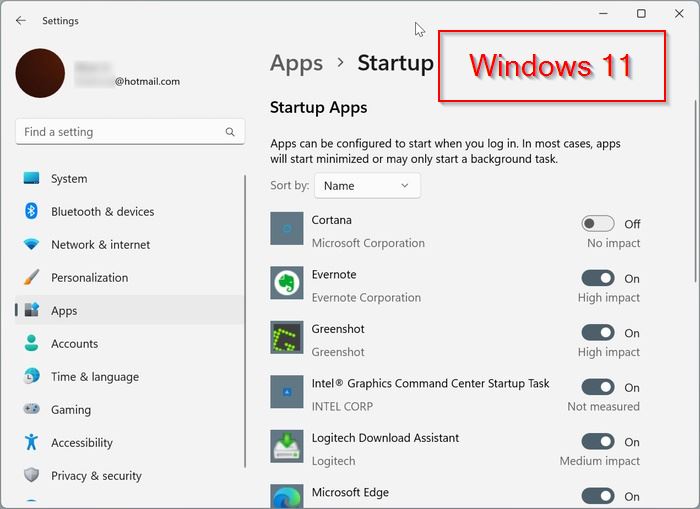This screenshot has width=700, height=509.
Task: Click the No impact label
Action: (613, 243)
